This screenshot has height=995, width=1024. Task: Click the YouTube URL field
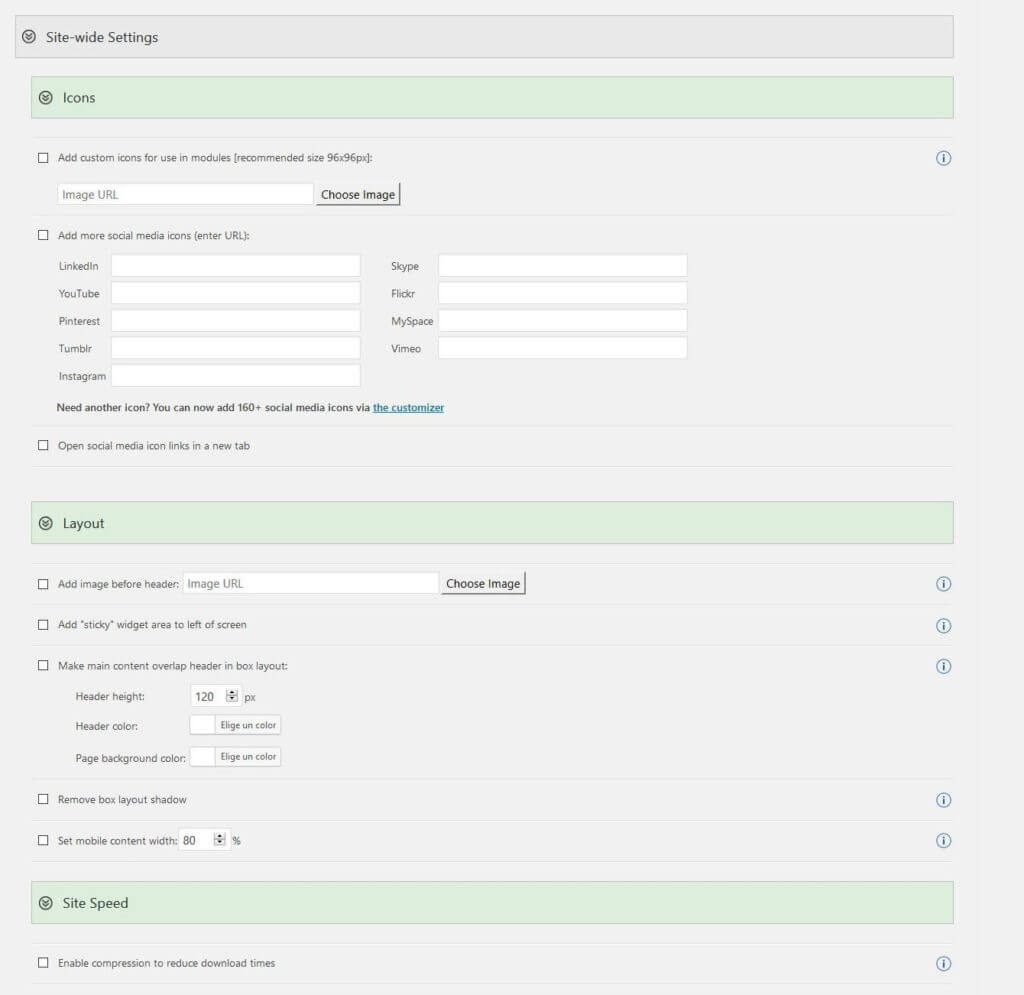236,293
